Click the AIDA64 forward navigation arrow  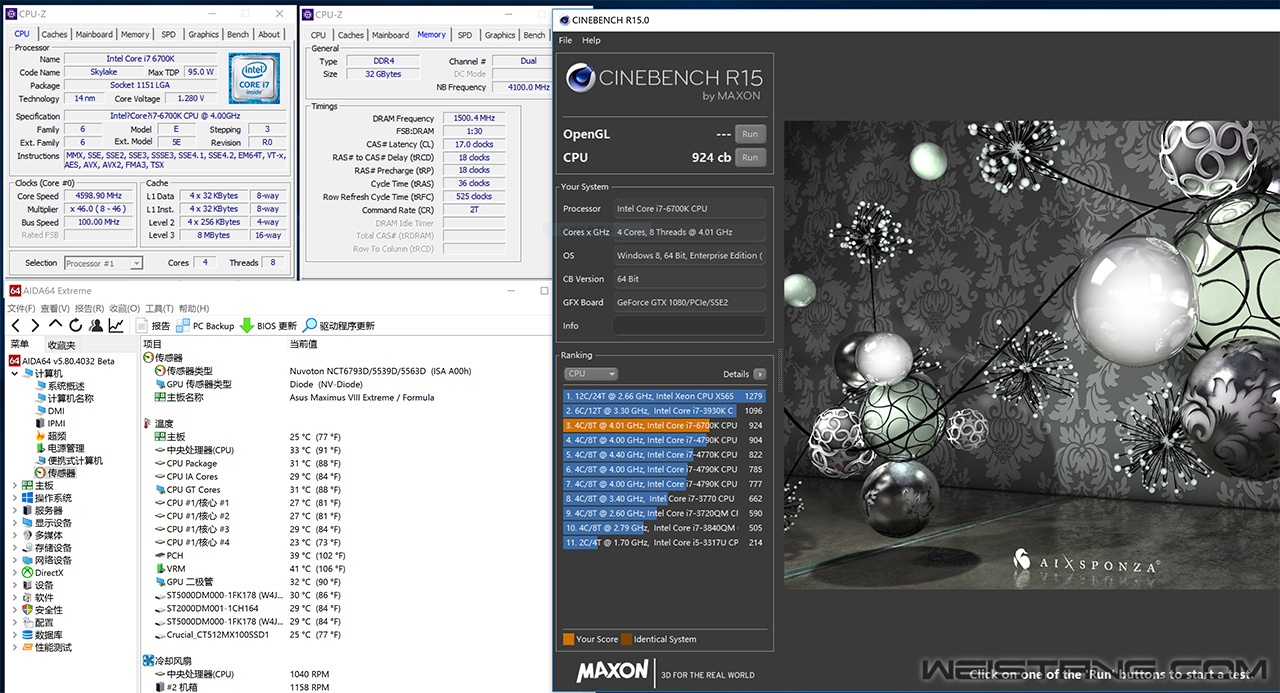(35, 326)
